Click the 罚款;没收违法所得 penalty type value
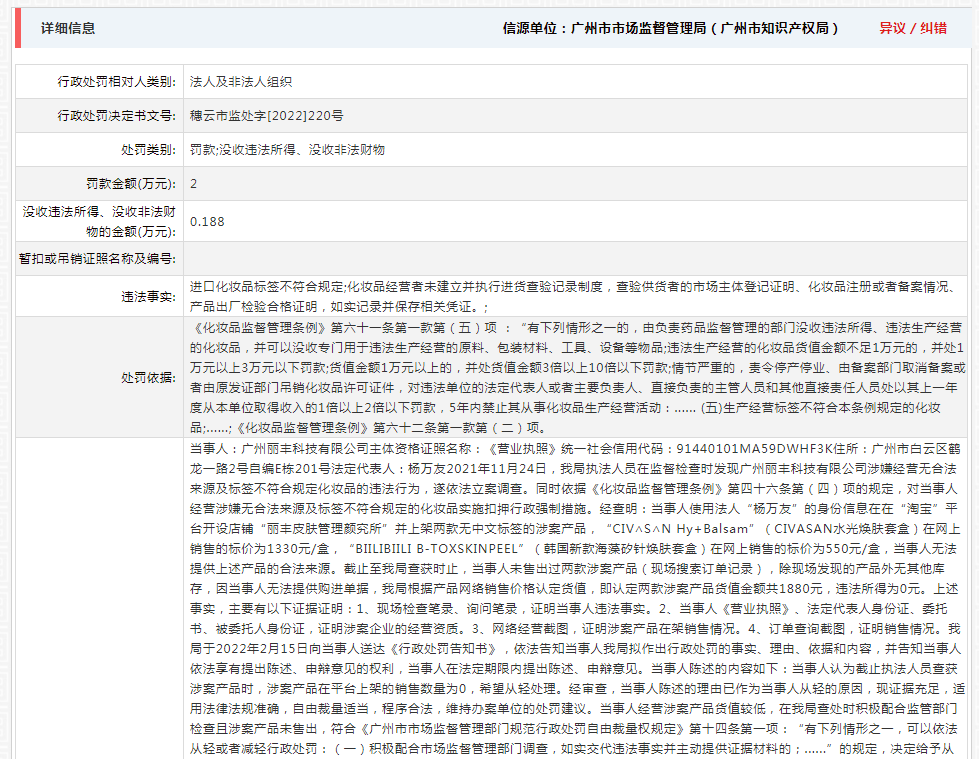The width and height of the screenshot is (979, 759). [x=287, y=150]
